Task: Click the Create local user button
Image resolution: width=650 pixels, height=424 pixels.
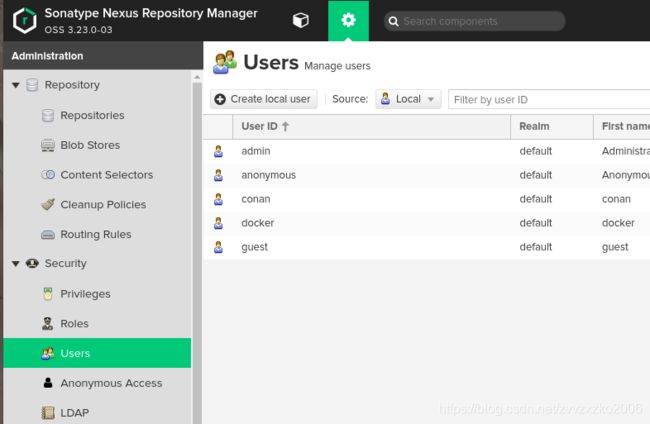Action: click(264, 99)
